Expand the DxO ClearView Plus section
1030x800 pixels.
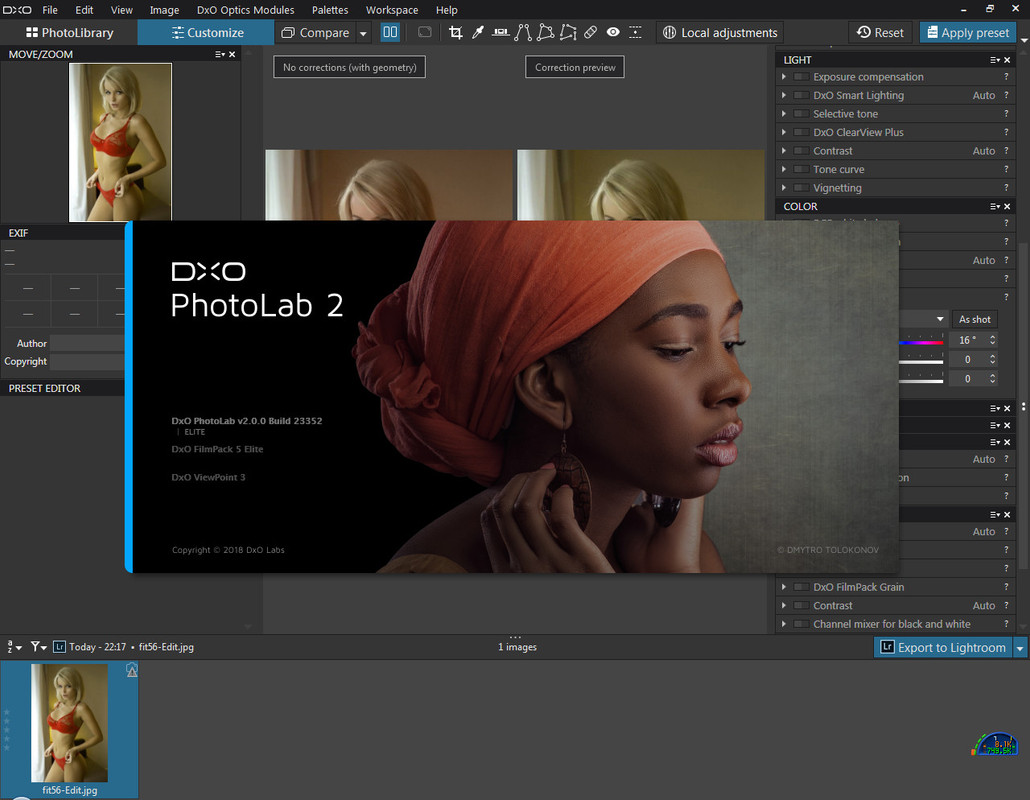coord(784,133)
